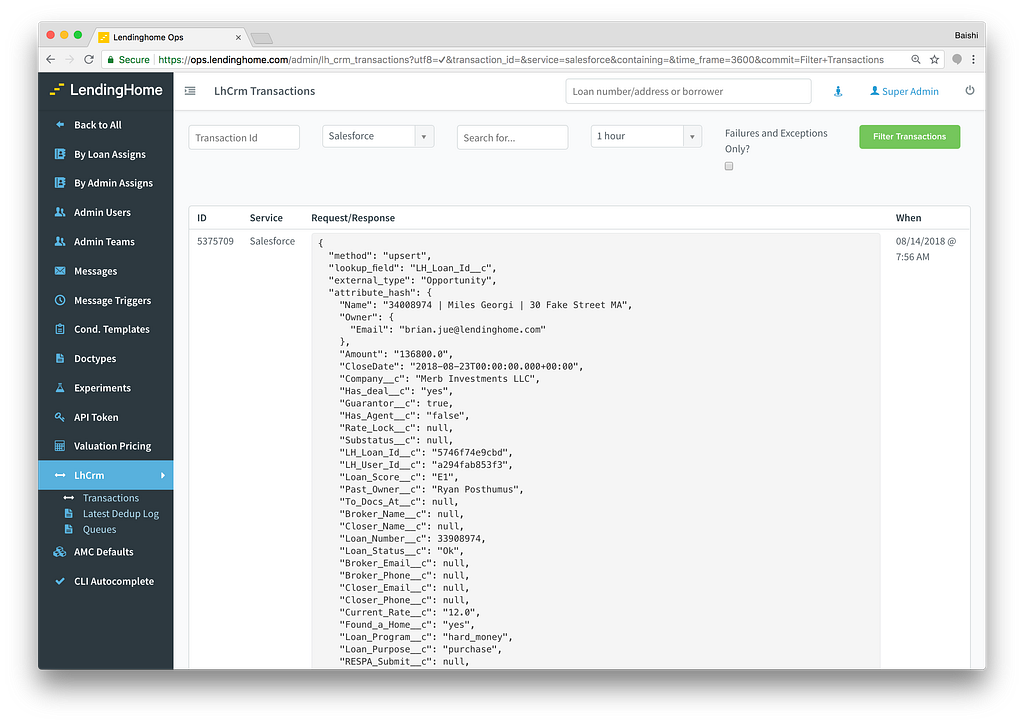Click the Latest Dedup Log document icon
1024x724 pixels.
pyautogui.click(x=69, y=514)
